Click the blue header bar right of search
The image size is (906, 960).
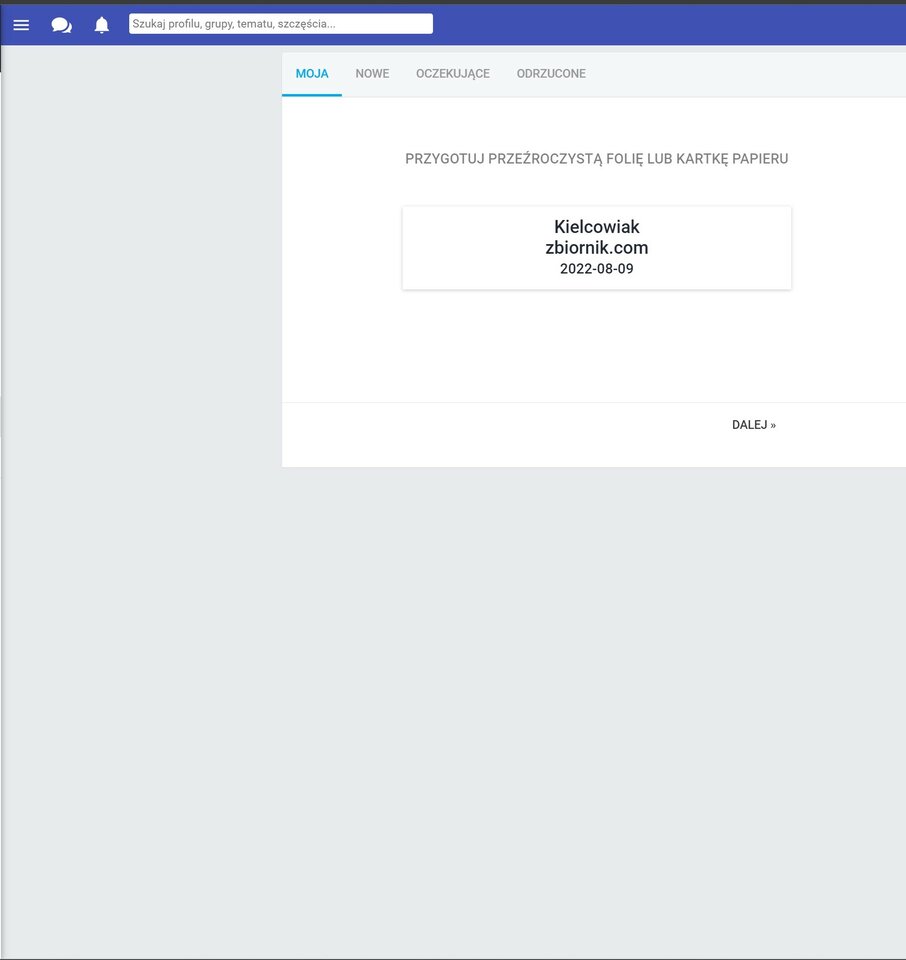click(670, 24)
